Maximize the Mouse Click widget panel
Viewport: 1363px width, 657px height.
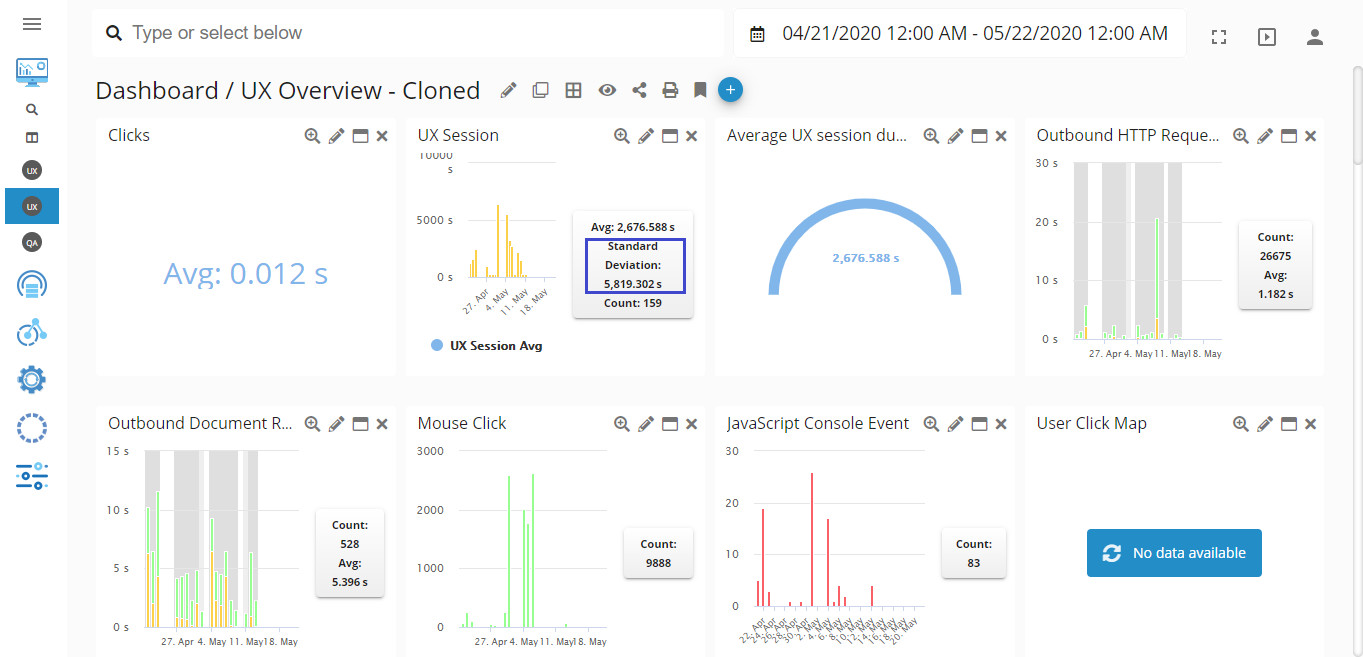click(x=670, y=424)
